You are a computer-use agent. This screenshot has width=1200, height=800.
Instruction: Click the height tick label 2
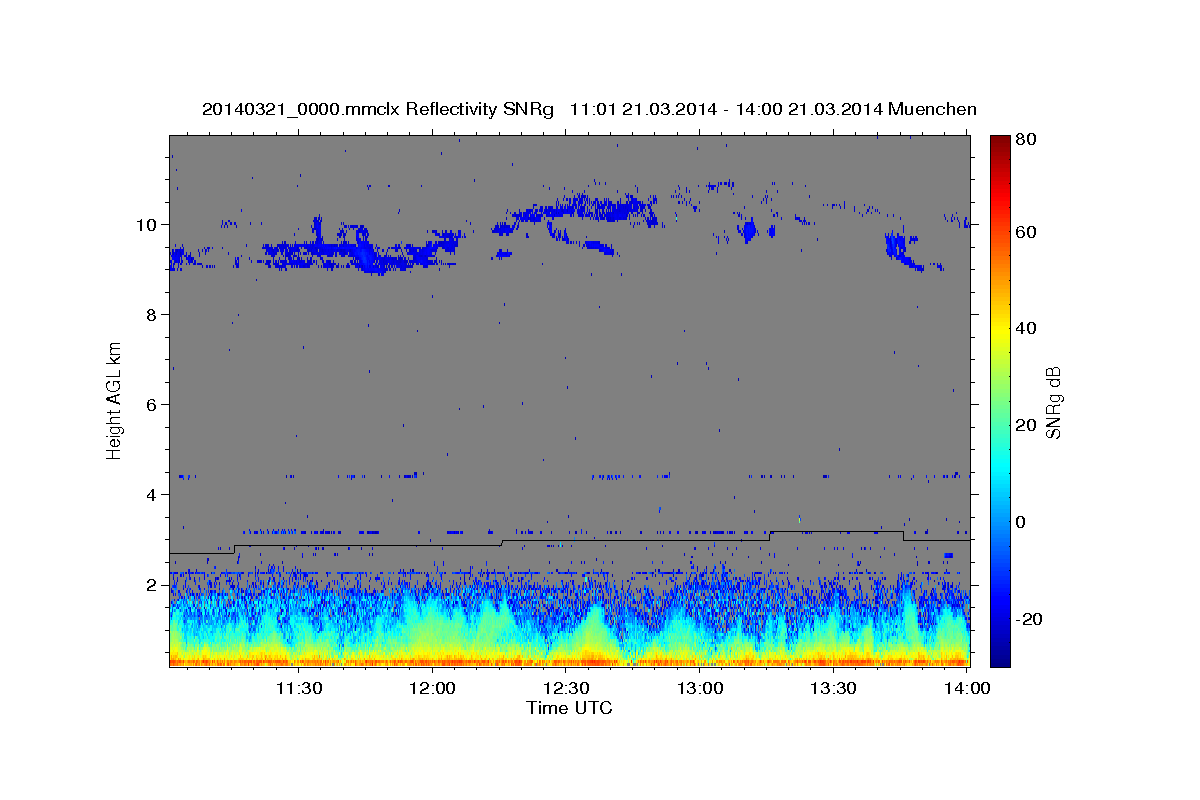[153, 585]
